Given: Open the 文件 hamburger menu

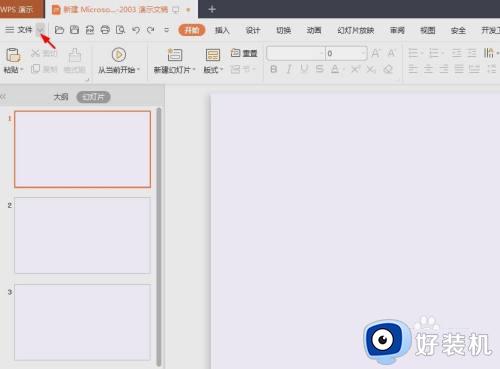Looking at the screenshot, I should point(19,30).
